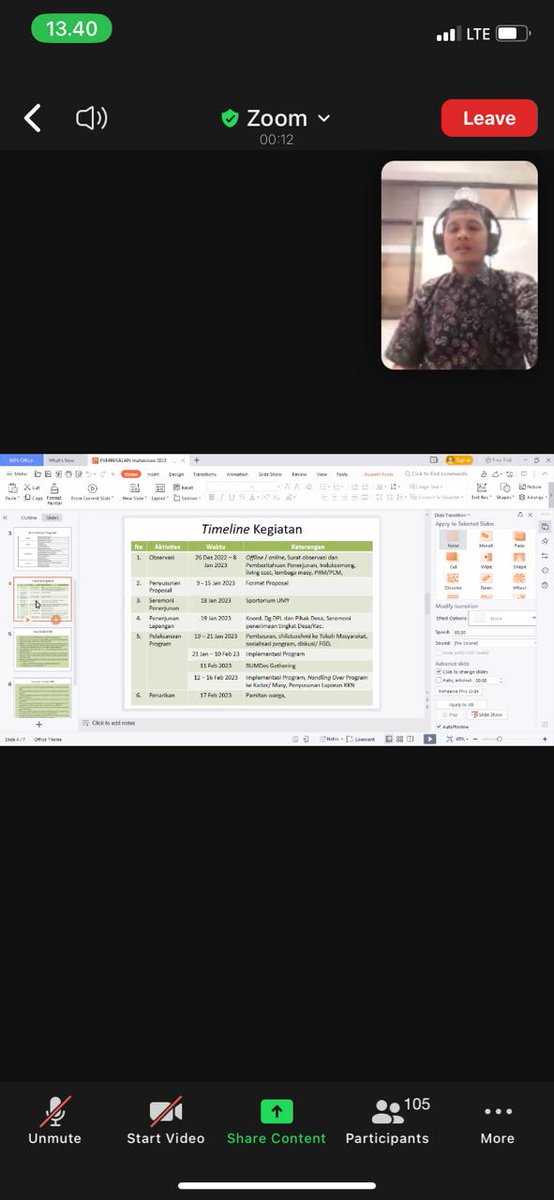The image size is (554, 1200).
Task: Leave the meeting with the red button
Action: (489, 118)
